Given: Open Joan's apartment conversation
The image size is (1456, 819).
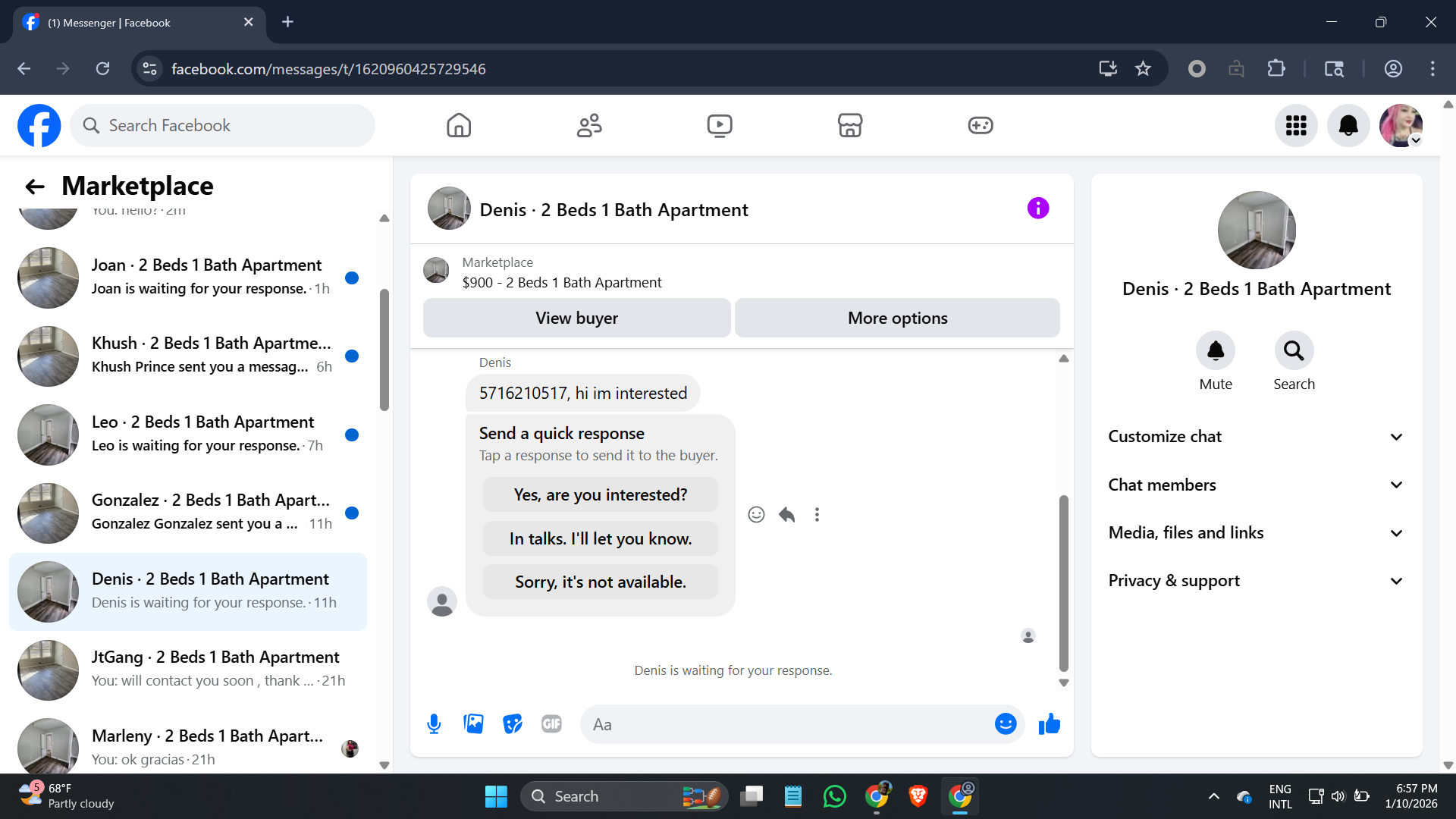Looking at the screenshot, I should [x=188, y=278].
